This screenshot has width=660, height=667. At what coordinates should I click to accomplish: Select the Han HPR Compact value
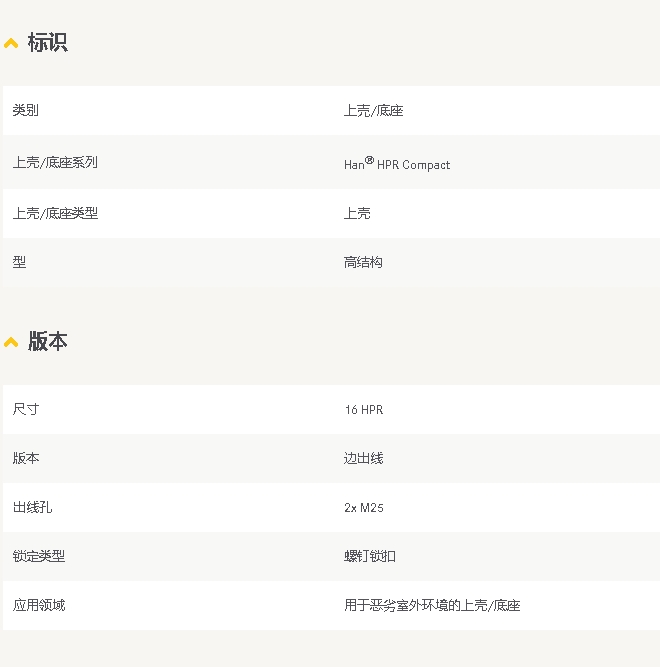click(397, 164)
